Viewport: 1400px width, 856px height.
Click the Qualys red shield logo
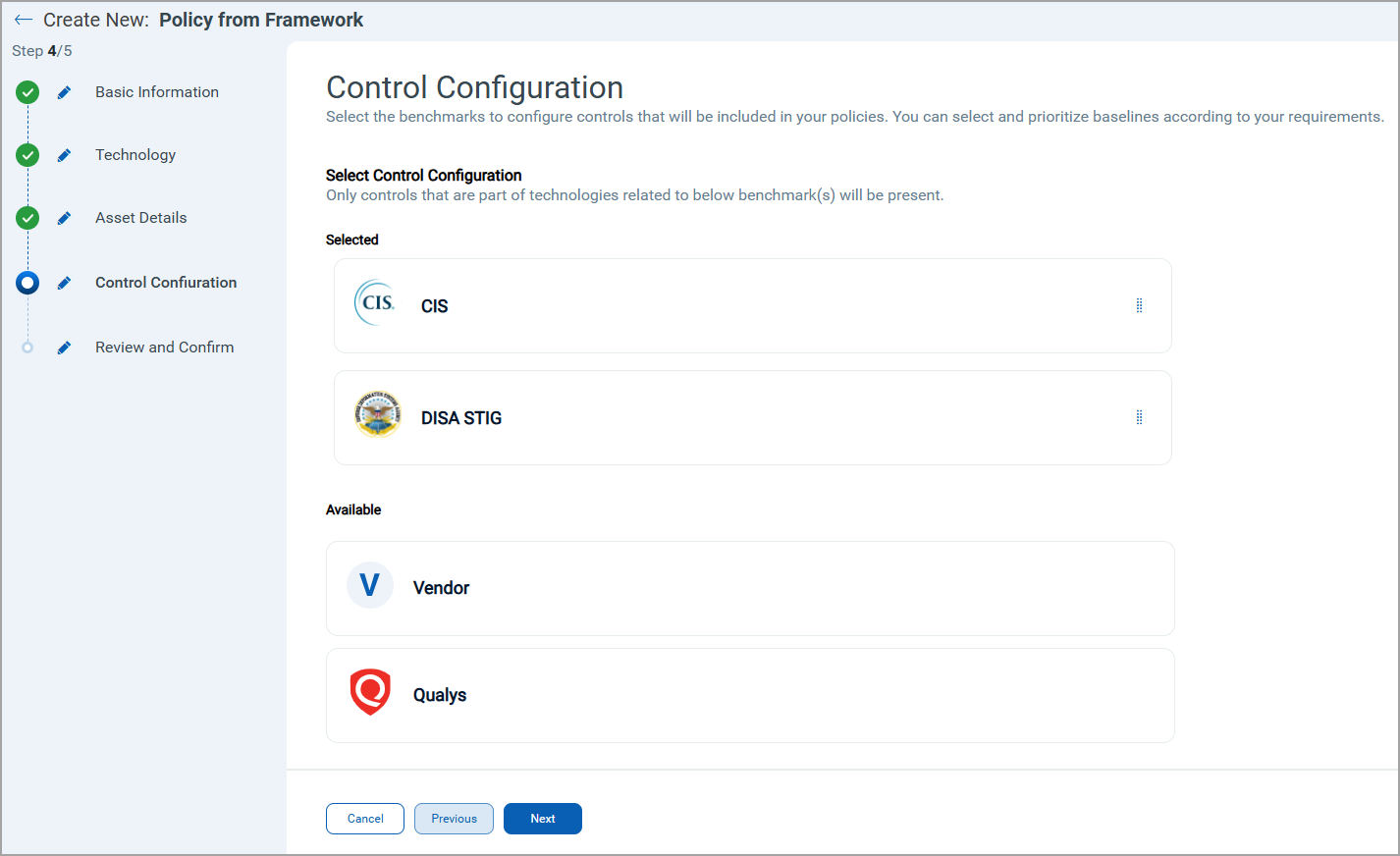370,693
